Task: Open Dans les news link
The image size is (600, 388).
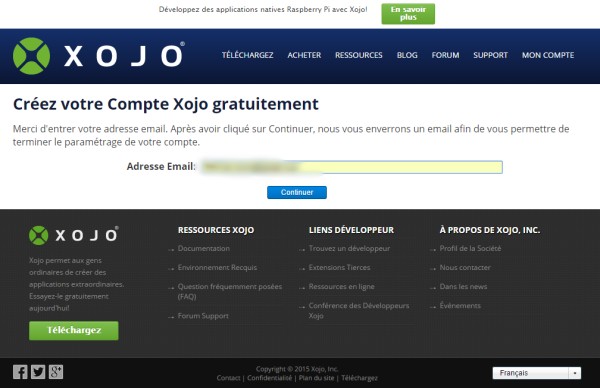Action: tap(463, 287)
